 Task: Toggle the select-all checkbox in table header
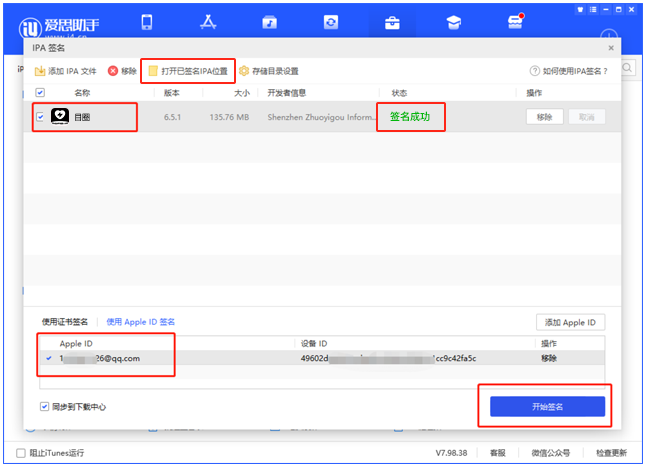click(40, 92)
